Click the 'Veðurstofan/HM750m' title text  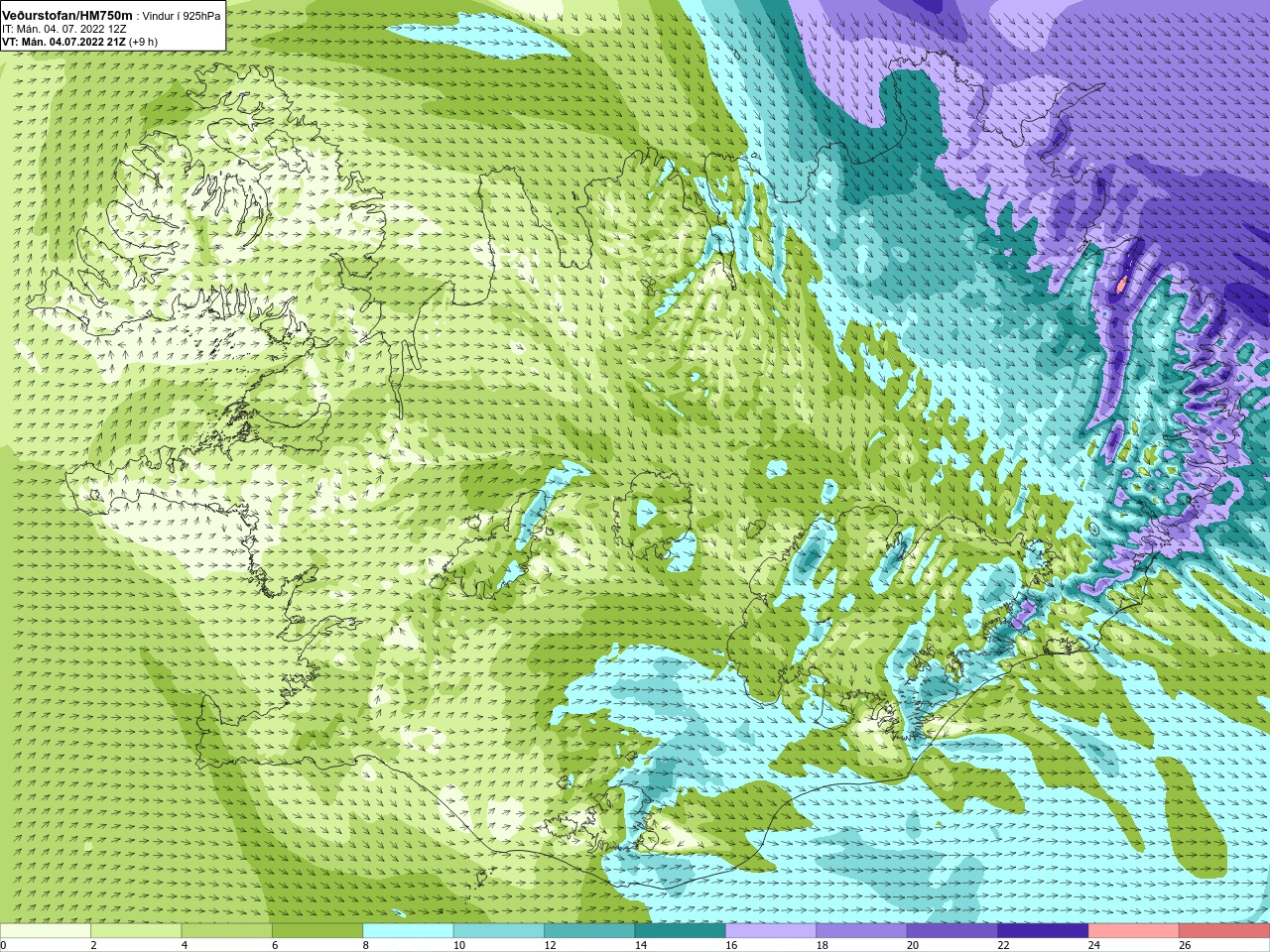pos(66,15)
